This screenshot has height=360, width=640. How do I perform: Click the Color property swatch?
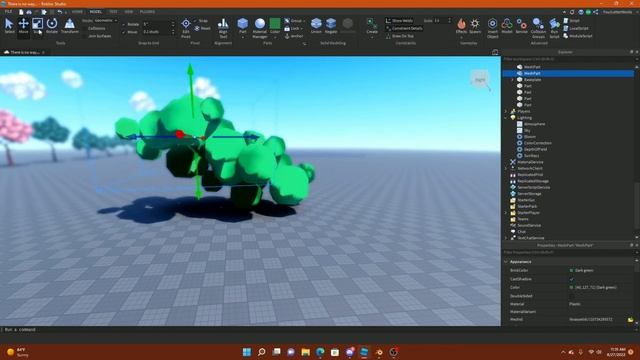click(571, 288)
